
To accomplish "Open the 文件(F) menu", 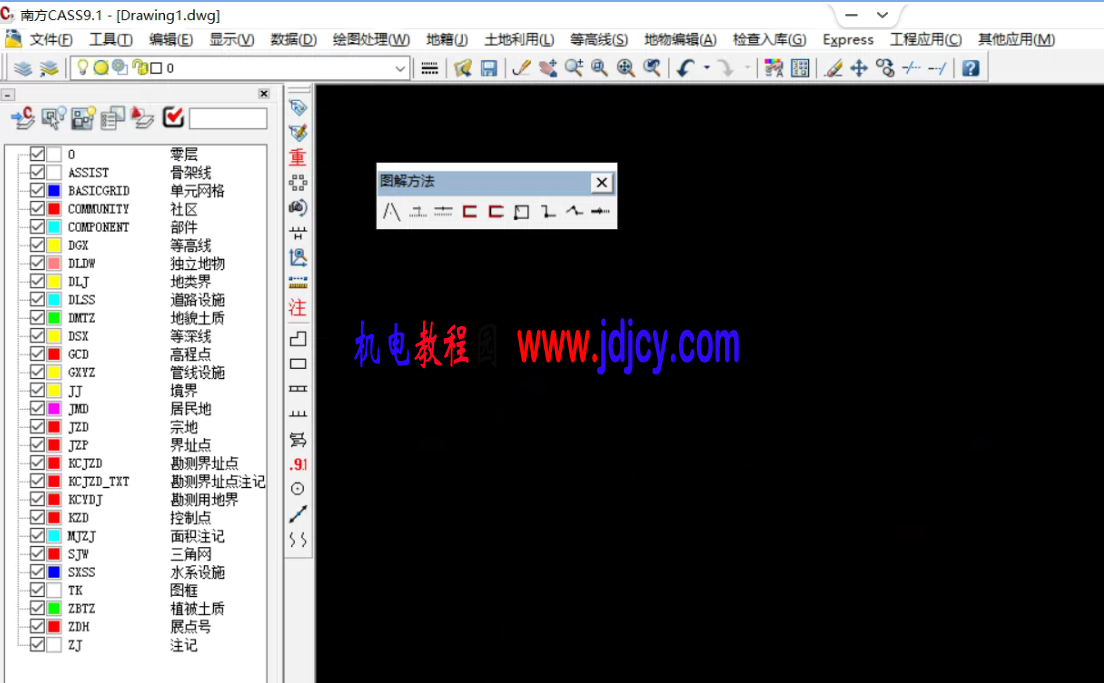I will click(51, 39).
